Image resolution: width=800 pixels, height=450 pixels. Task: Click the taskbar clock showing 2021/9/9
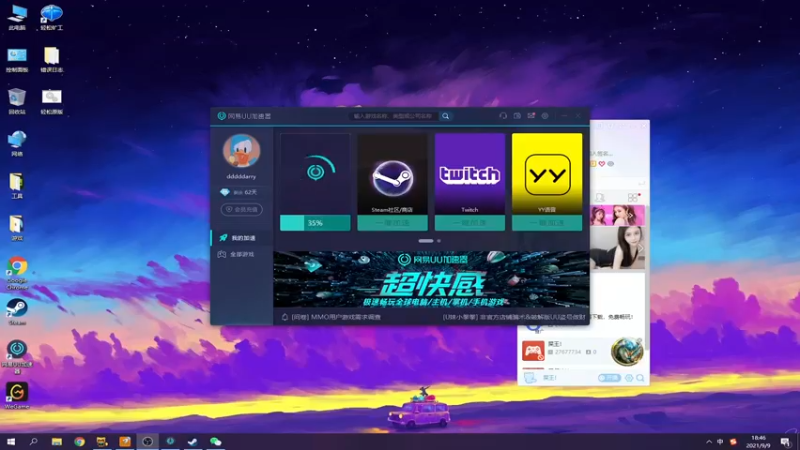[x=758, y=441]
